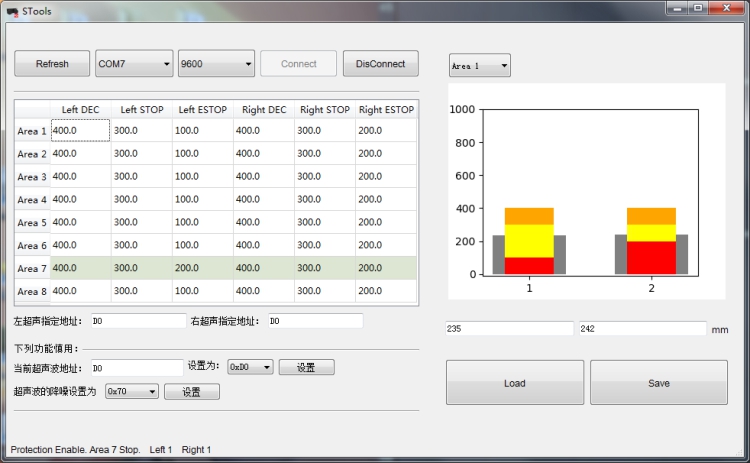Click Area 2 Right DEC cell 400.0

264,153
